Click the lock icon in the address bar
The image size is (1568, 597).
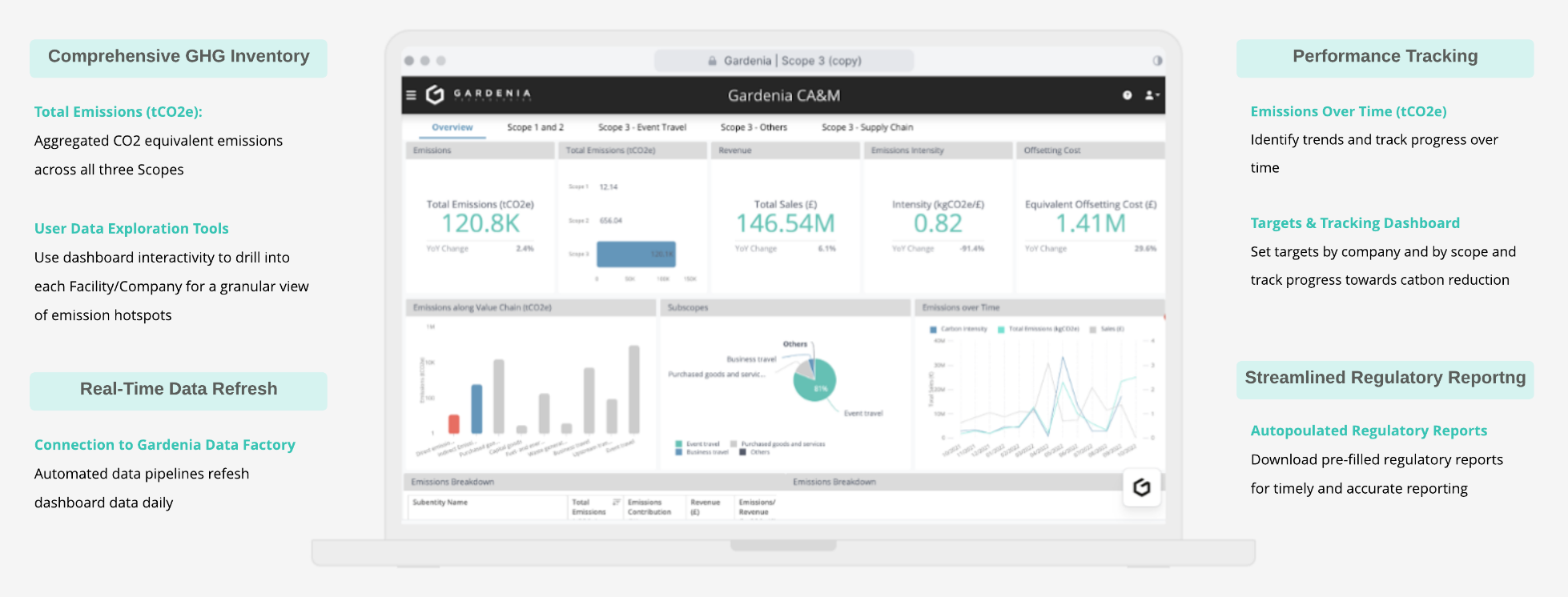tap(712, 61)
